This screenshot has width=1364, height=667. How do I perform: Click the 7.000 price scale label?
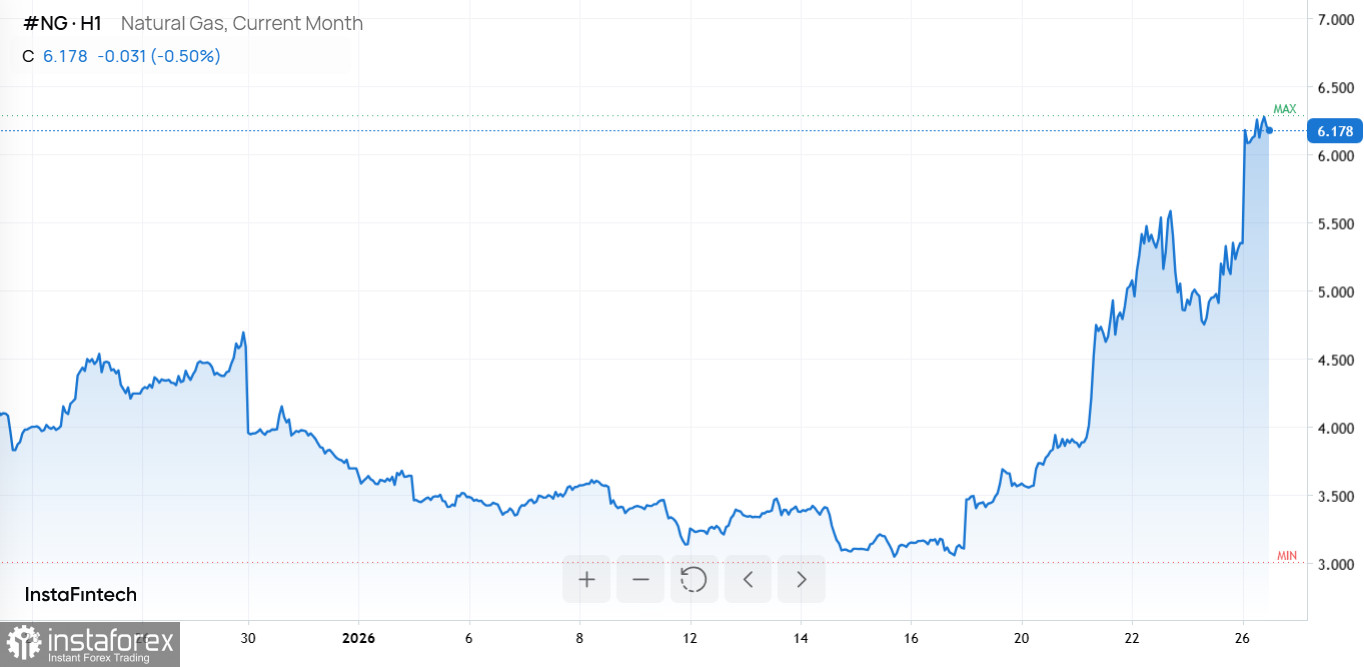click(1334, 20)
